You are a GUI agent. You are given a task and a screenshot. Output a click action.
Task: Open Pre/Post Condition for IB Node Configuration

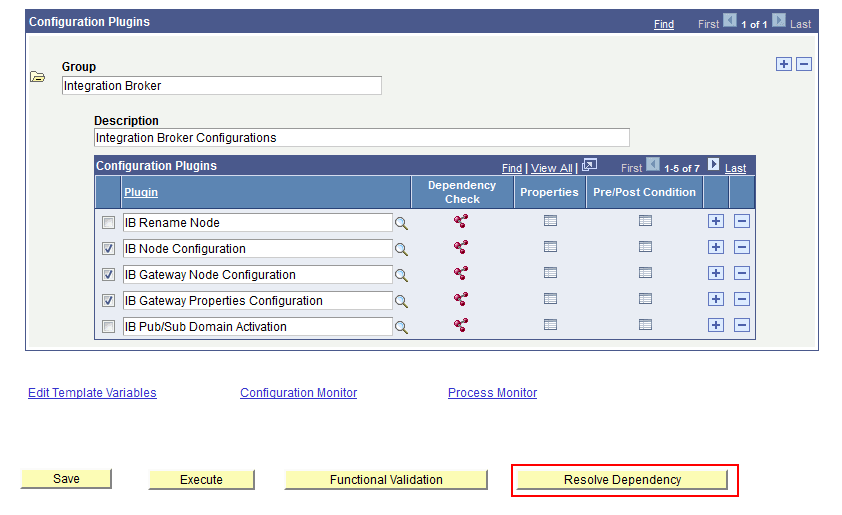pyautogui.click(x=645, y=246)
